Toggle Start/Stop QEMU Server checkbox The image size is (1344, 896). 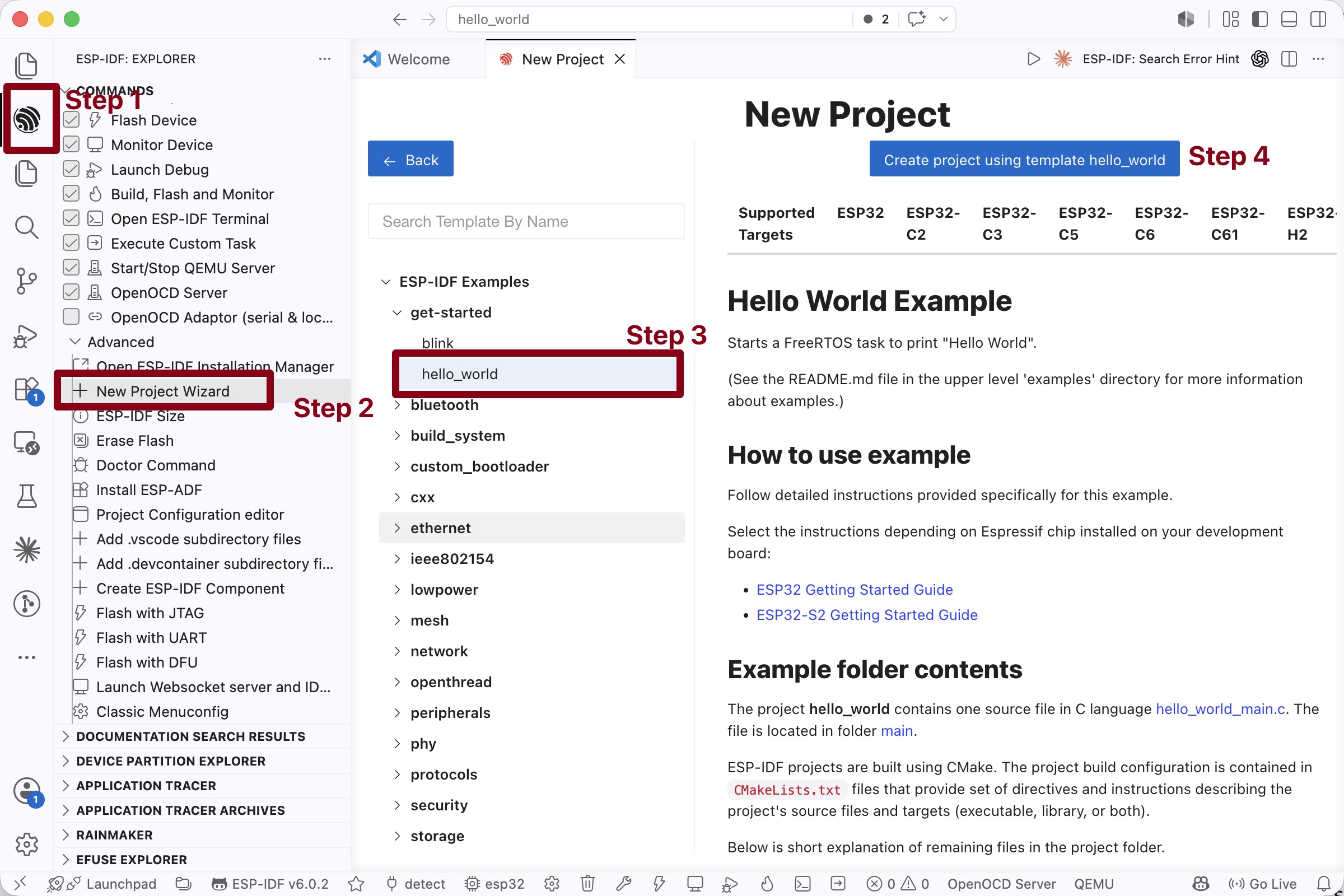pos(71,268)
